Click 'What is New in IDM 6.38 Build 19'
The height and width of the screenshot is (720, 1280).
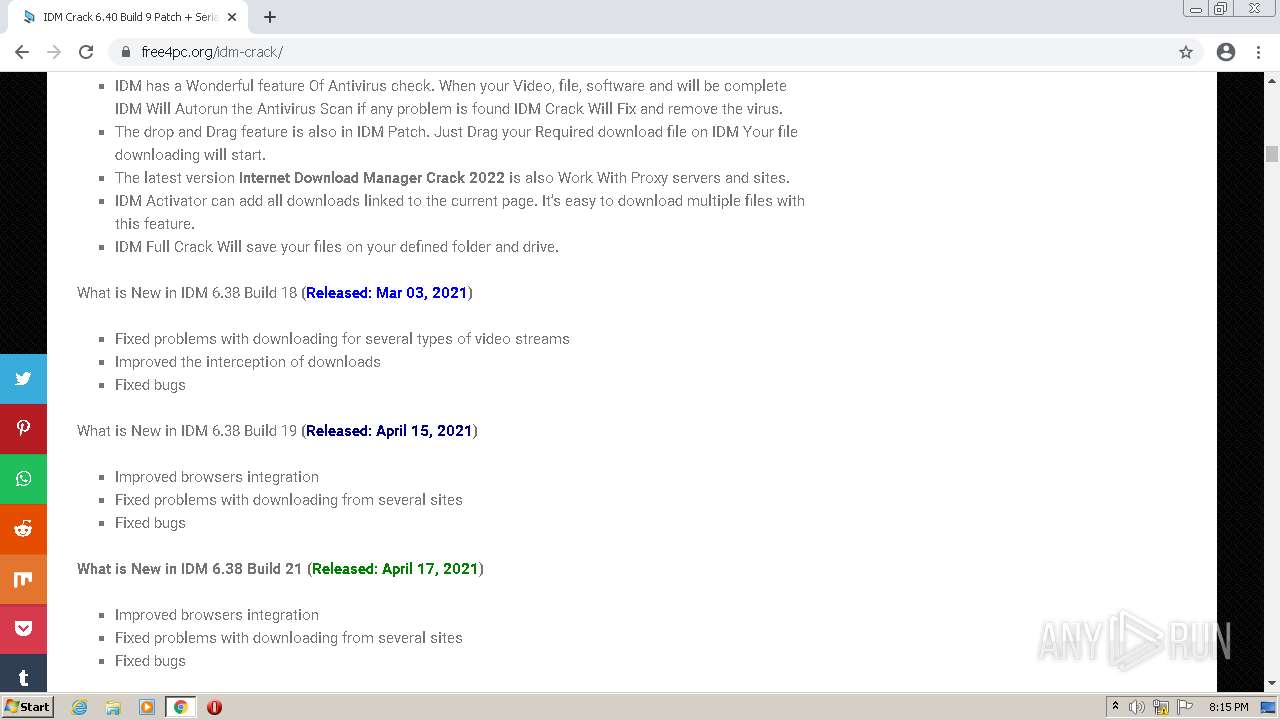click(x=187, y=431)
